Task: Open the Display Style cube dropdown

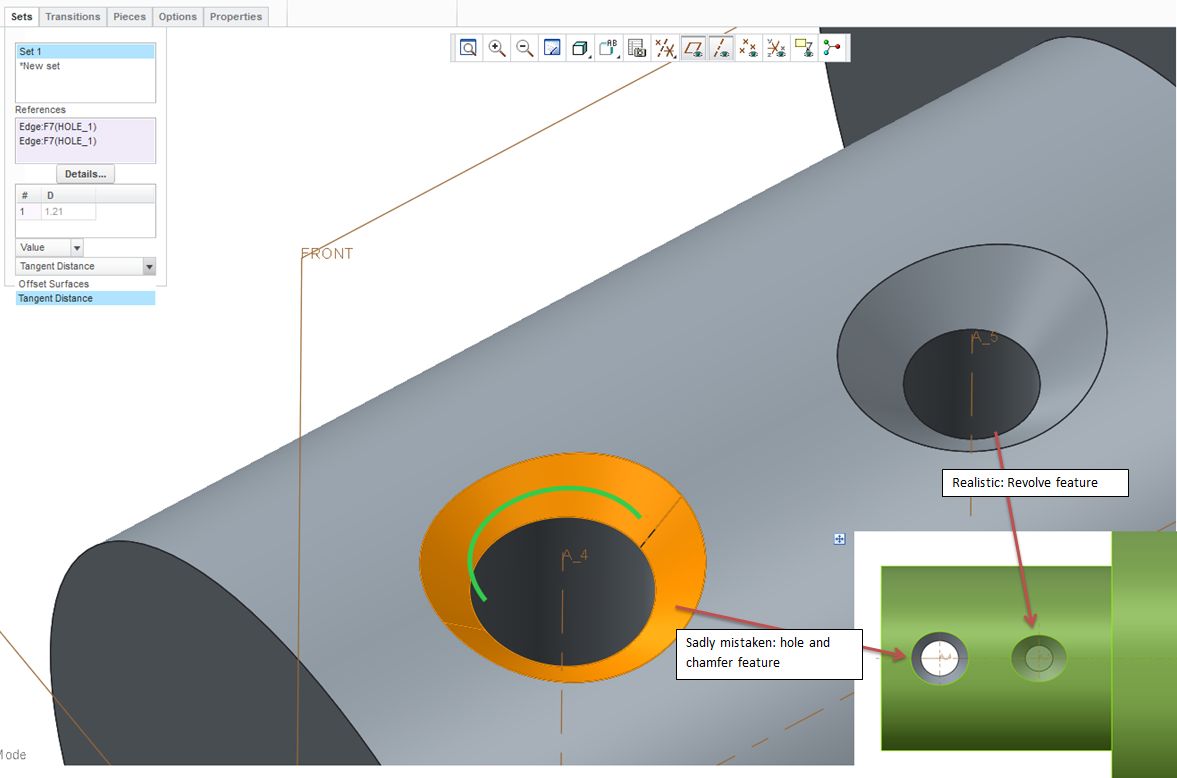Action: (580, 48)
